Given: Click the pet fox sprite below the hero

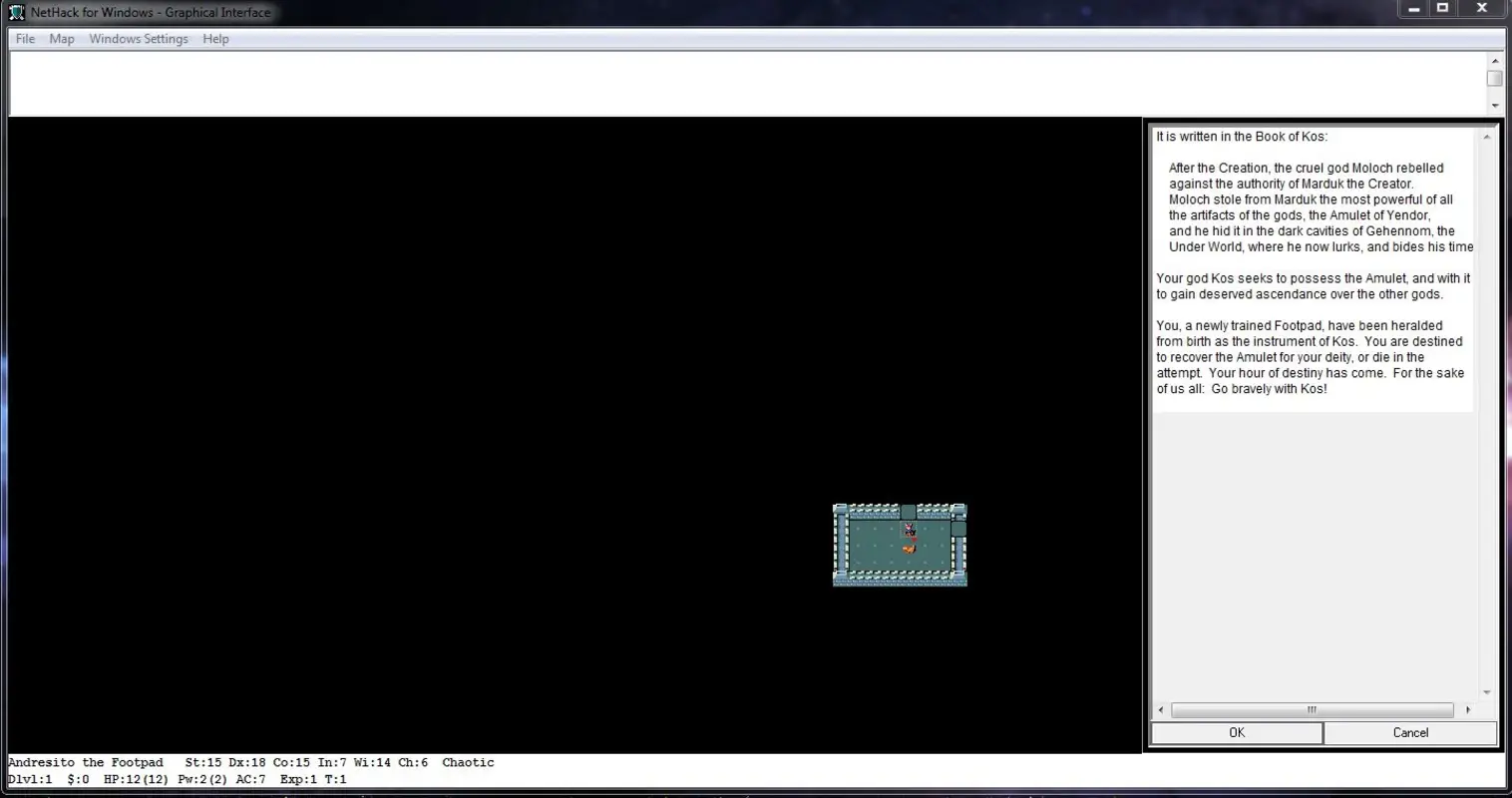Looking at the screenshot, I should [909, 549].
